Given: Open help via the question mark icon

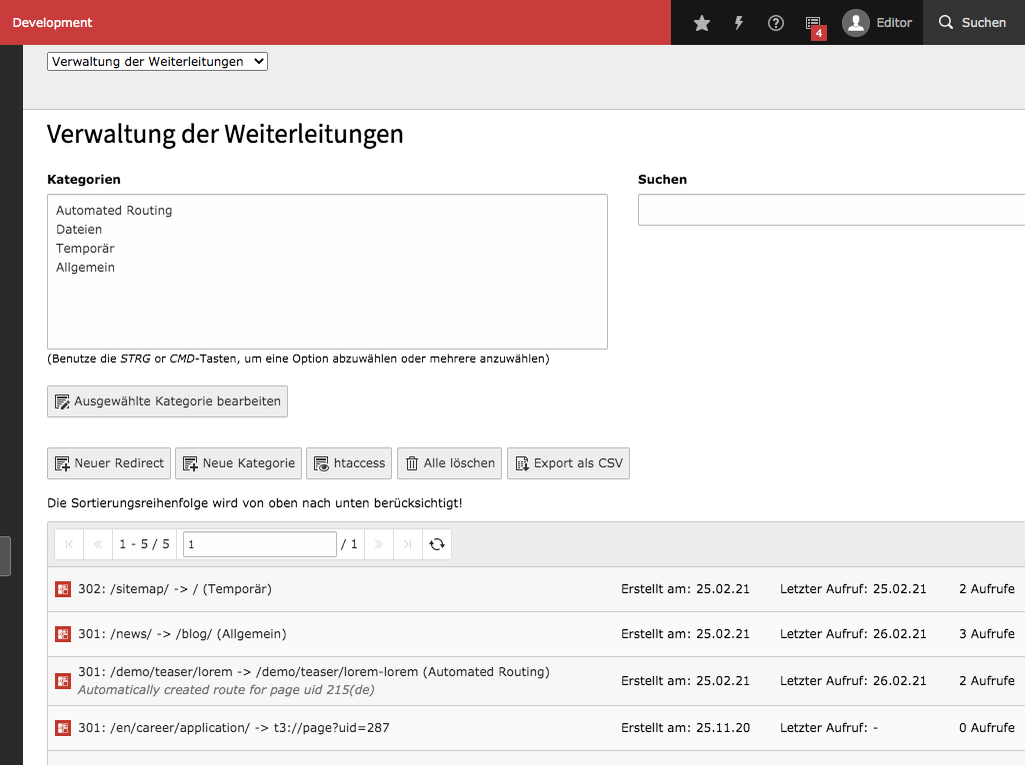Looking at the screenshot, I should 775,22.
